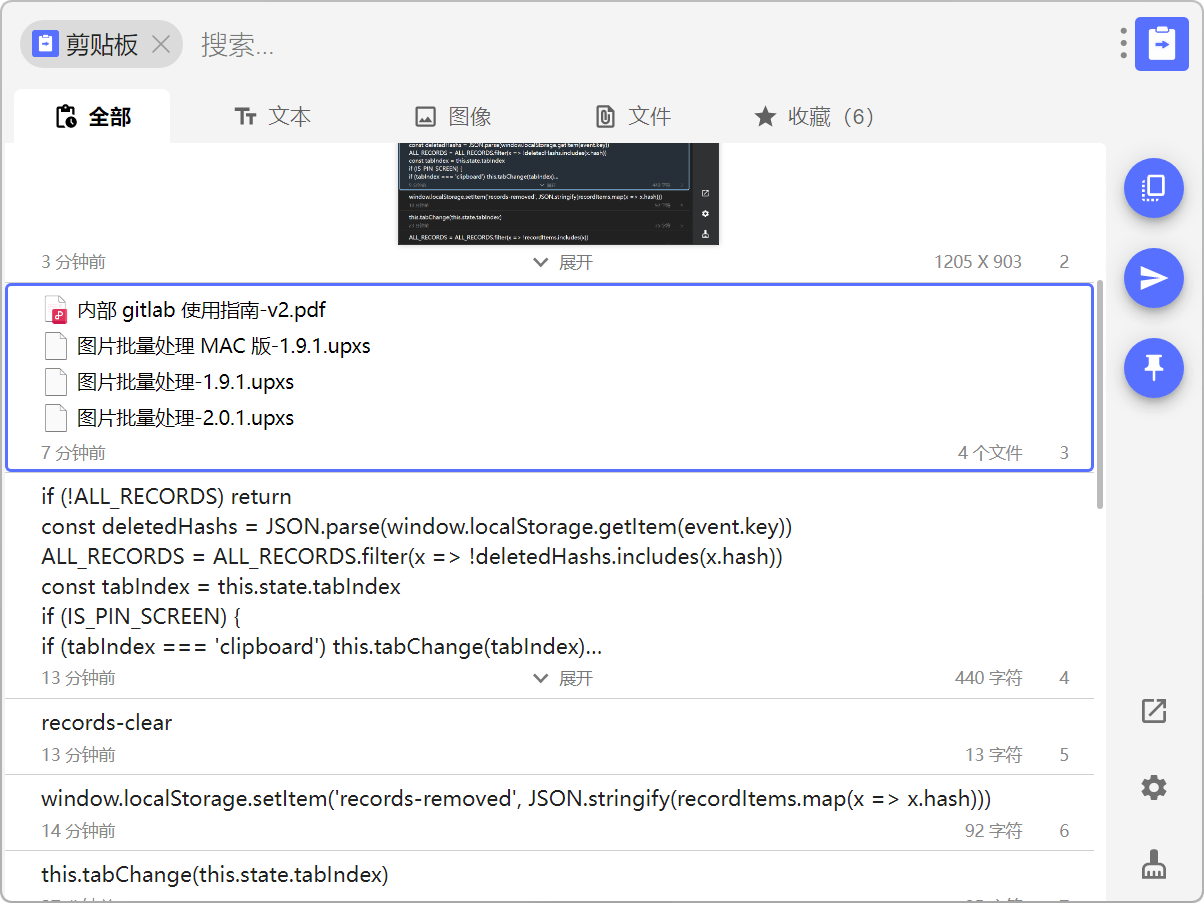Image resolution: width=1204 pixels, height=903 pixels.
Task: Pin the selected item with pushpin button
Action: (1153, 368)
